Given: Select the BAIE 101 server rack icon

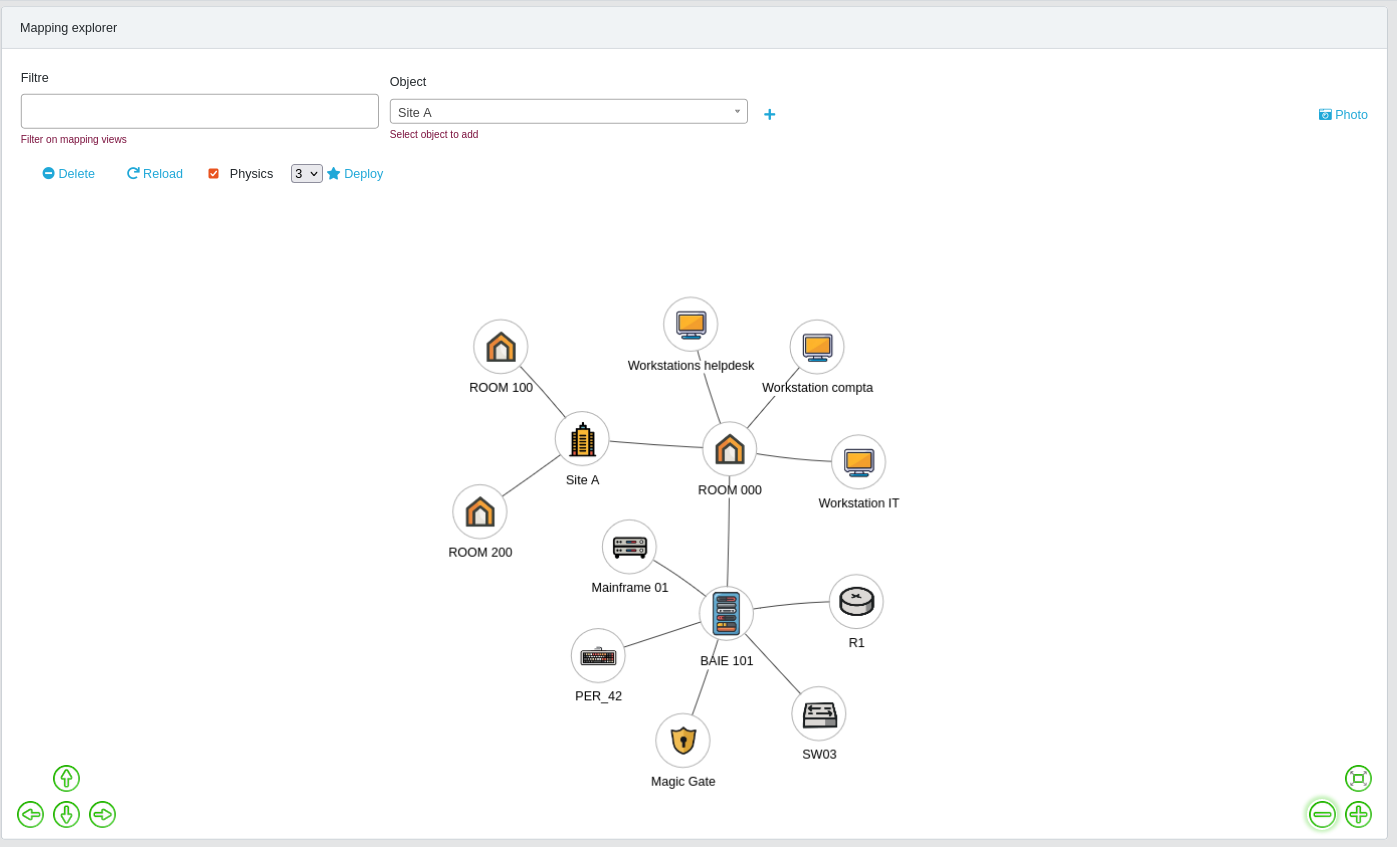Looking at the screenshot, I should [726, 613].
